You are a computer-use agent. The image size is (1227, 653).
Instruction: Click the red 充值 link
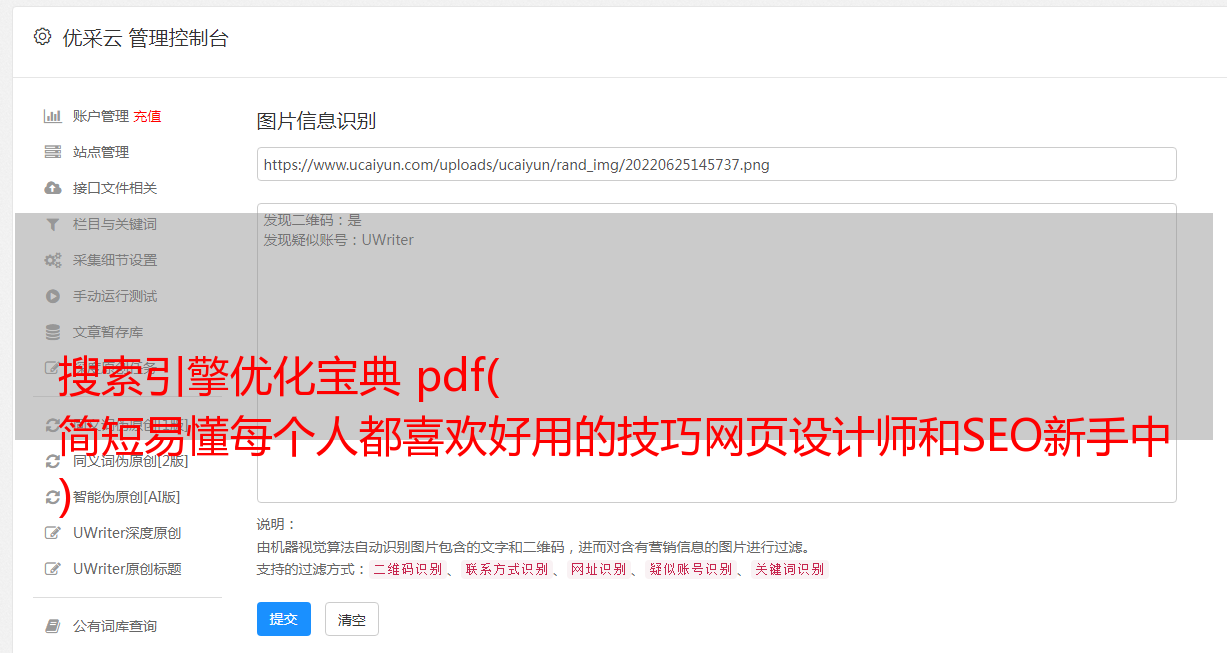pos(147,116)
